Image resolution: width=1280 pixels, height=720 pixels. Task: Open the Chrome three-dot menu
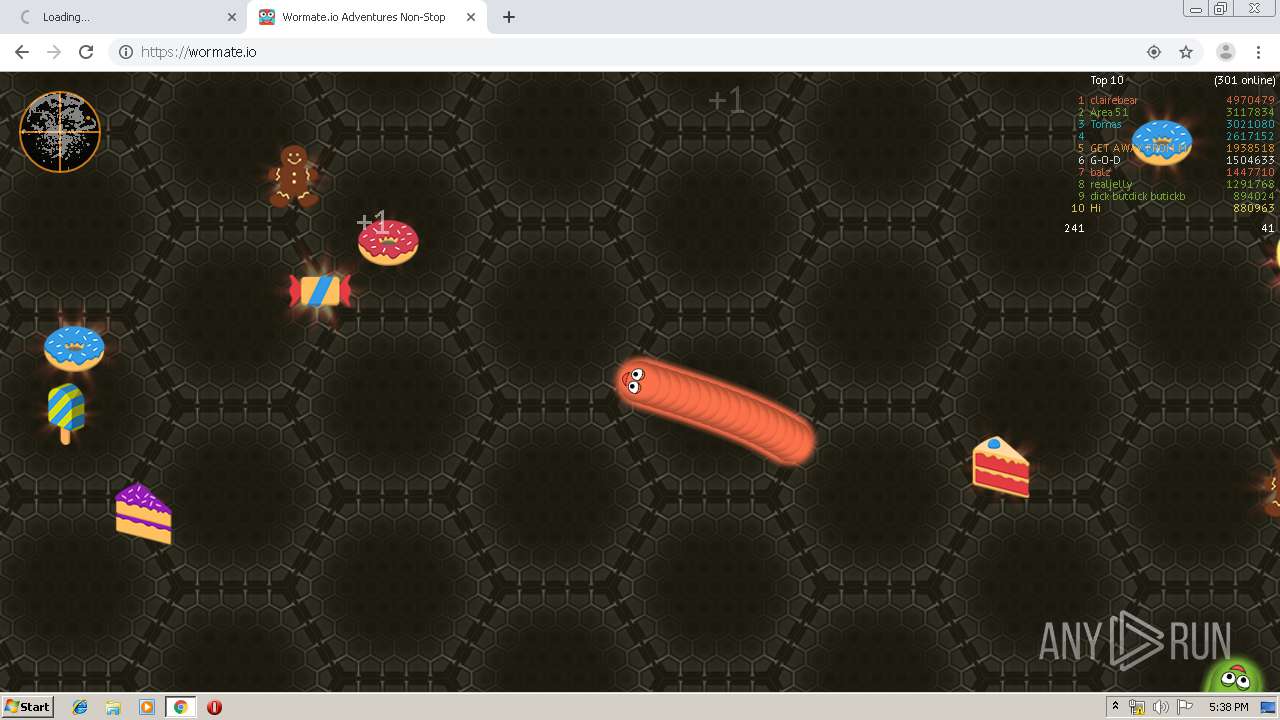click(1258, 52)
